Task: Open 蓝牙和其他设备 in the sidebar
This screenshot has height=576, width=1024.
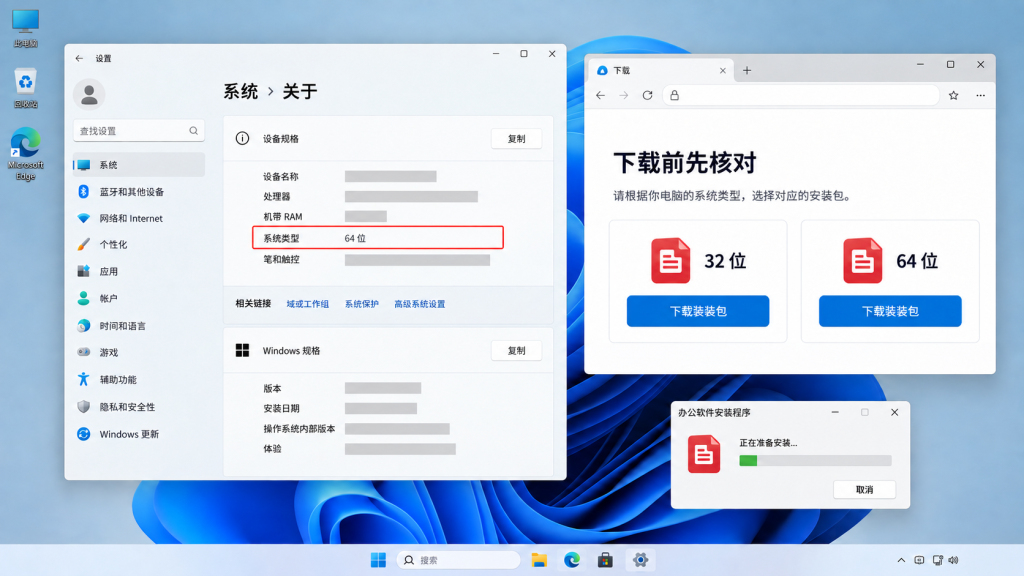Action: [138, 191]
